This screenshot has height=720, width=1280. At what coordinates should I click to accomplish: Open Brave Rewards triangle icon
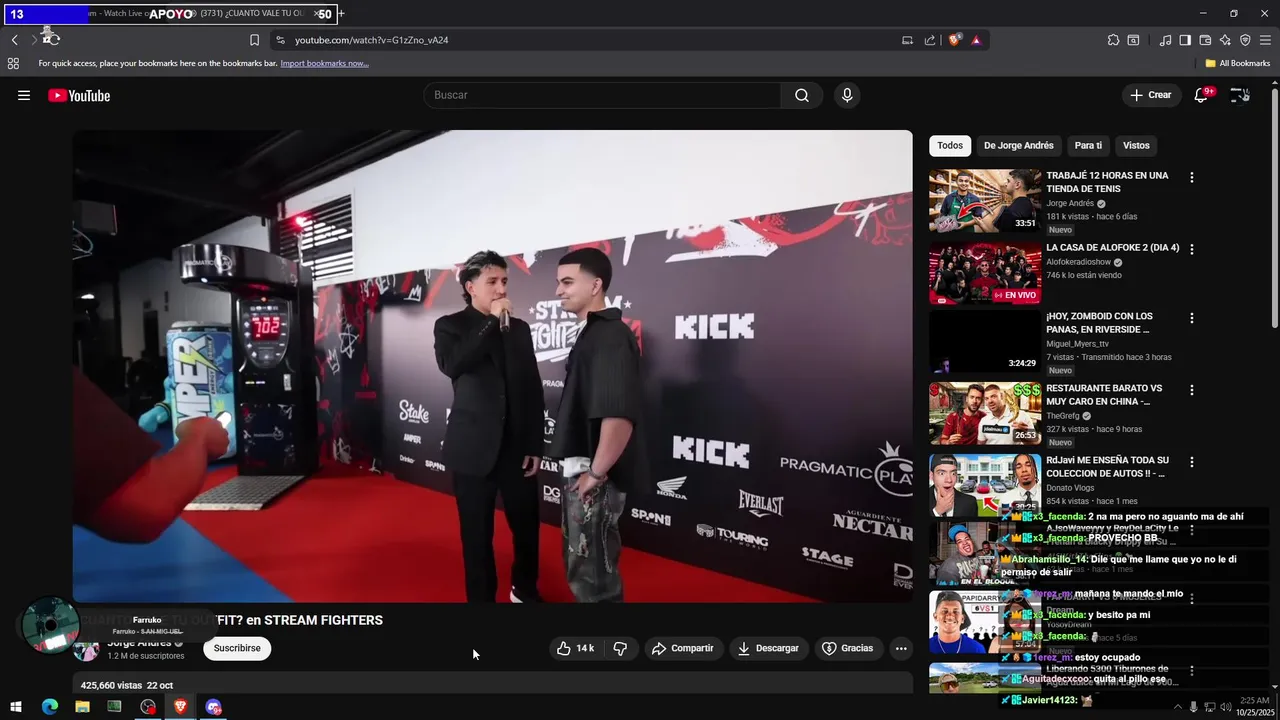pyautogui.click(x=976, y=40)
